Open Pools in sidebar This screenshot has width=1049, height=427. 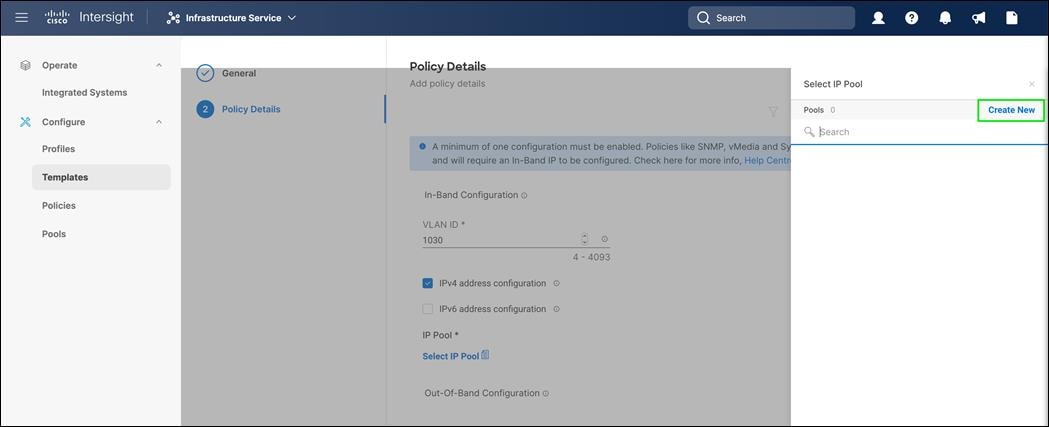click(x=54, y=234)
